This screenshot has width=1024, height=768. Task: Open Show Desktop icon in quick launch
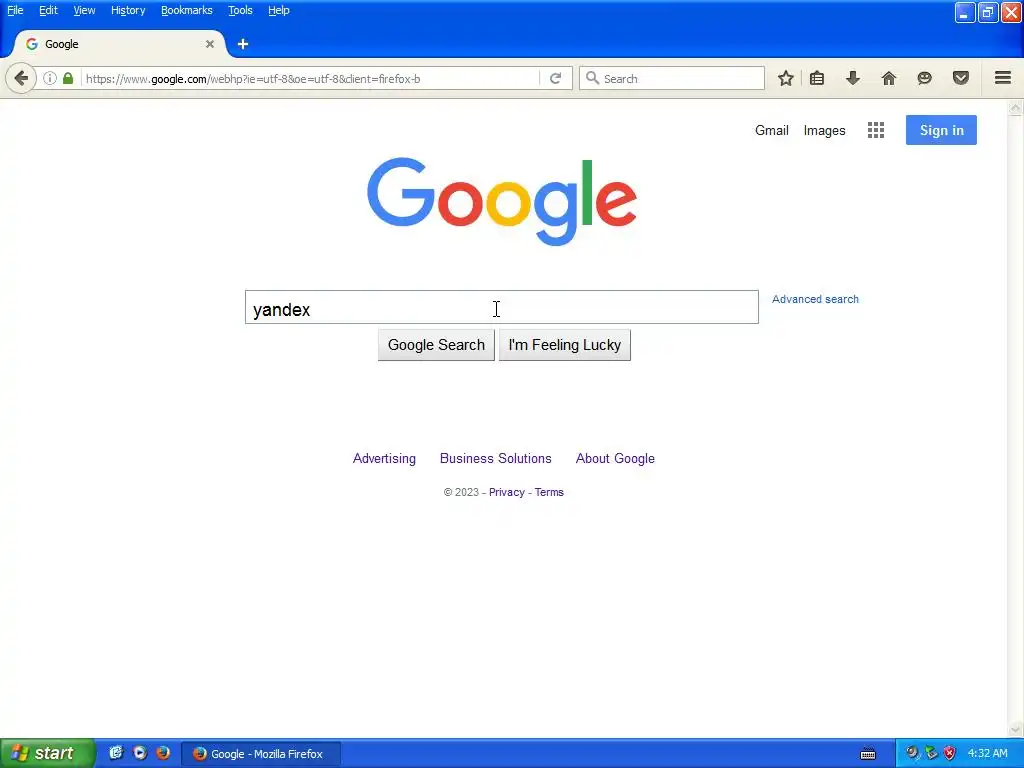116,753
